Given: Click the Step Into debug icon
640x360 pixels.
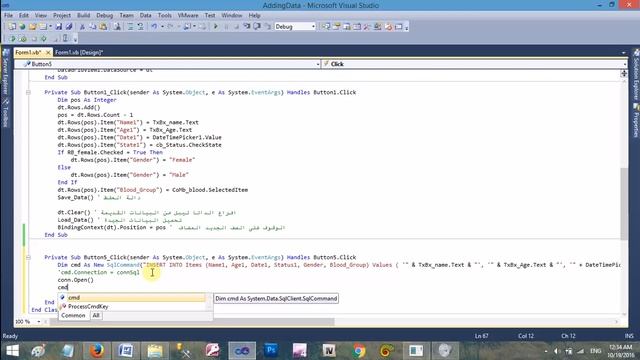Looking at the screenshot, I should [247, 27].
